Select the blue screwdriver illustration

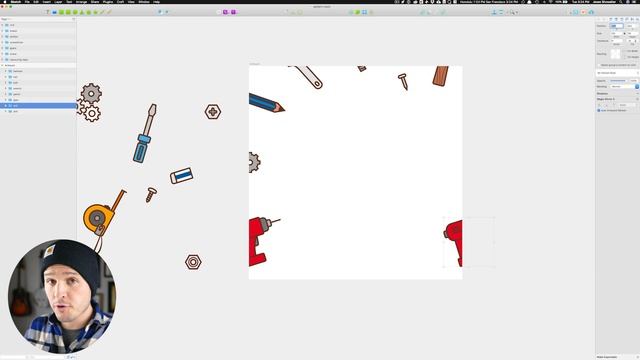click(144, 133)
